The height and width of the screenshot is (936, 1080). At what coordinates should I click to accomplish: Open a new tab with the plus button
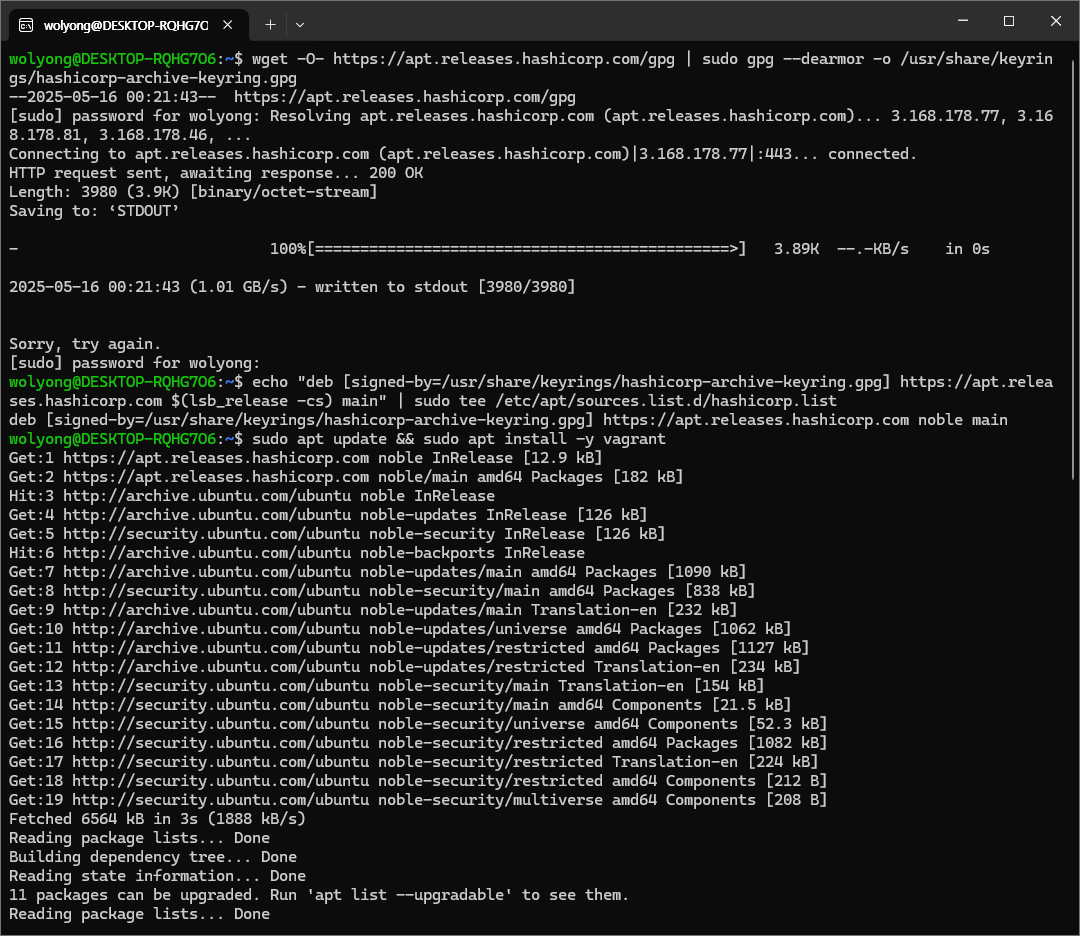270,24
